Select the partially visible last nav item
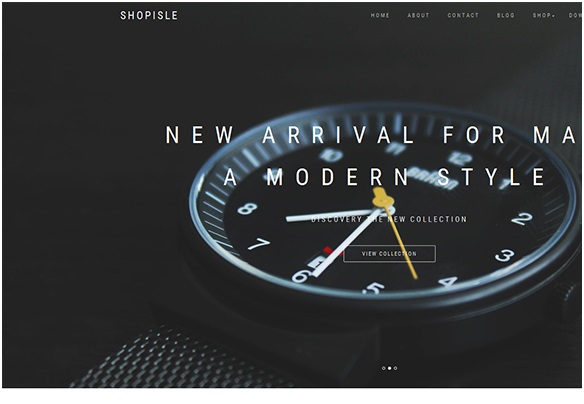The image size is (584, 404). 575,15
